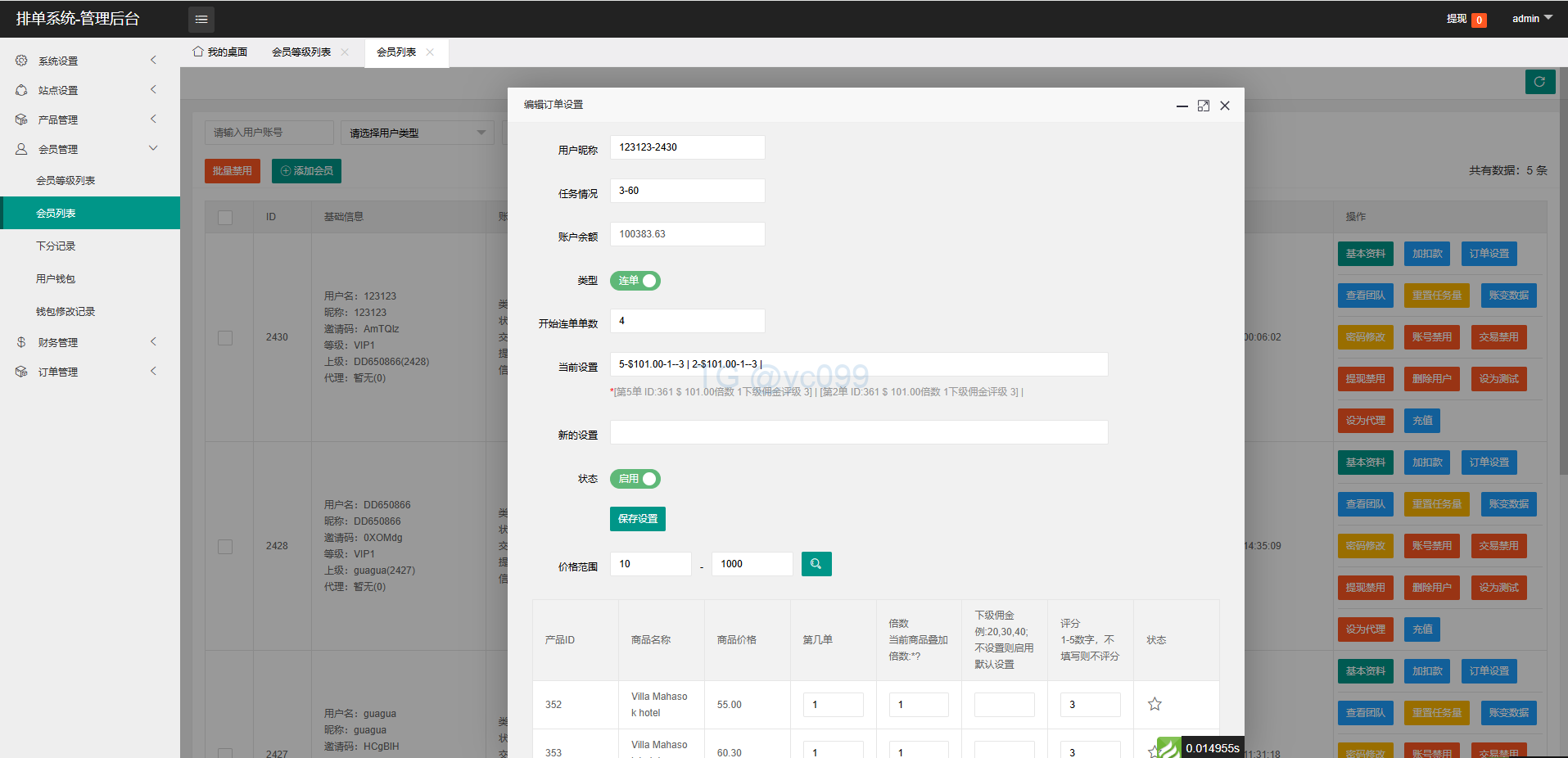
Task: Toggle the 启用 status switch
Action: (635, 479)
